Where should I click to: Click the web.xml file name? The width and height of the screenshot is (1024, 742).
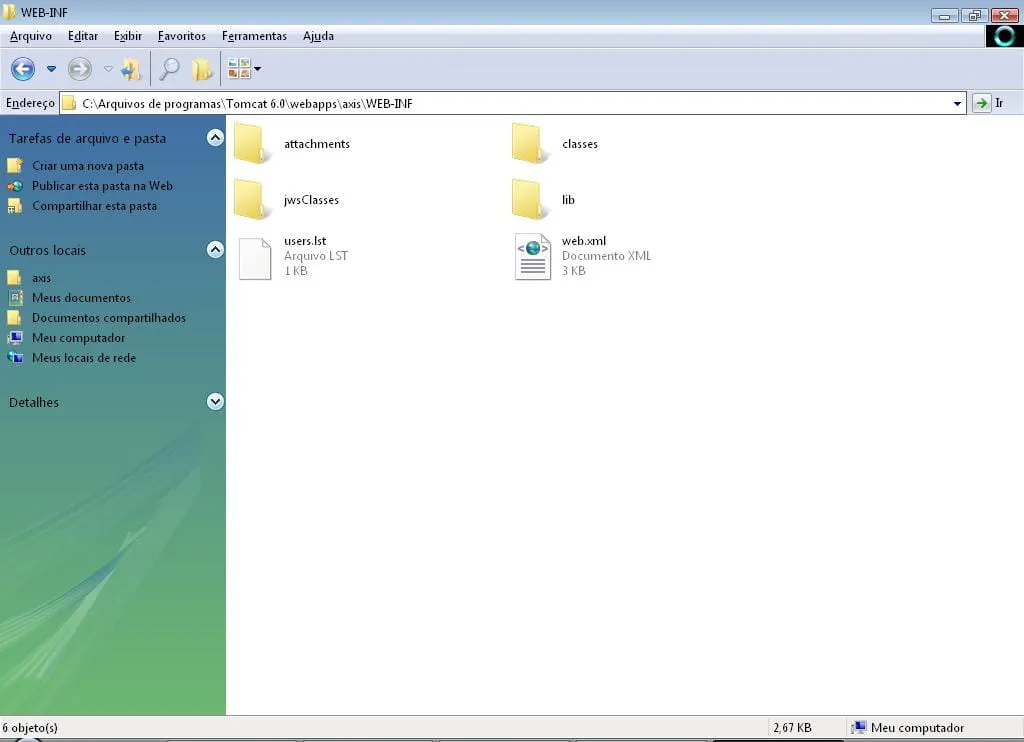tap(584, 241)
